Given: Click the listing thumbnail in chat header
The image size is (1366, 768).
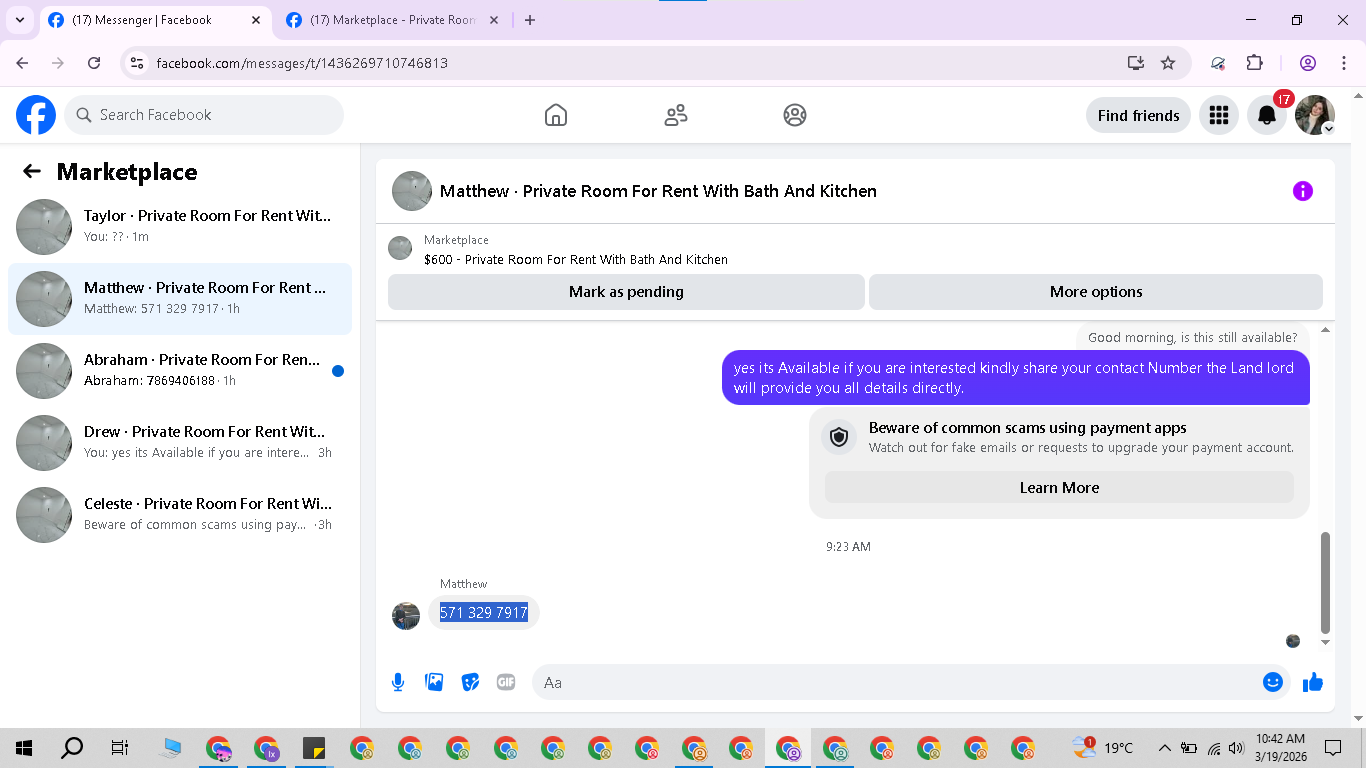Looking at the screenshot, I should pyautogui.click(x=412, y=191).
